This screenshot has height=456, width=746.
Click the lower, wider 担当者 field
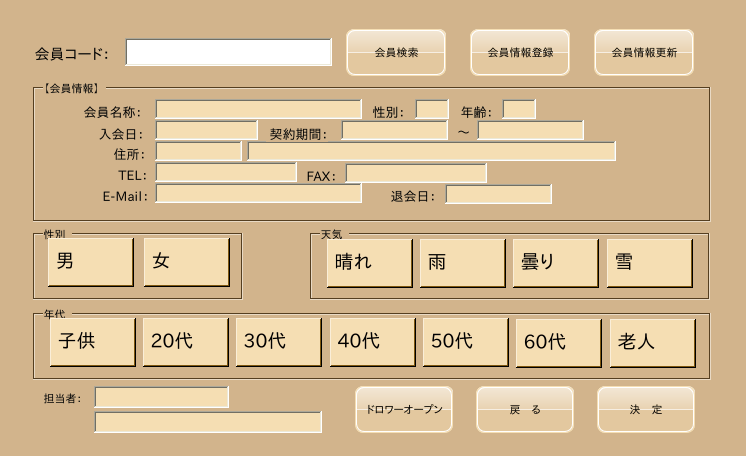(208, 423)
